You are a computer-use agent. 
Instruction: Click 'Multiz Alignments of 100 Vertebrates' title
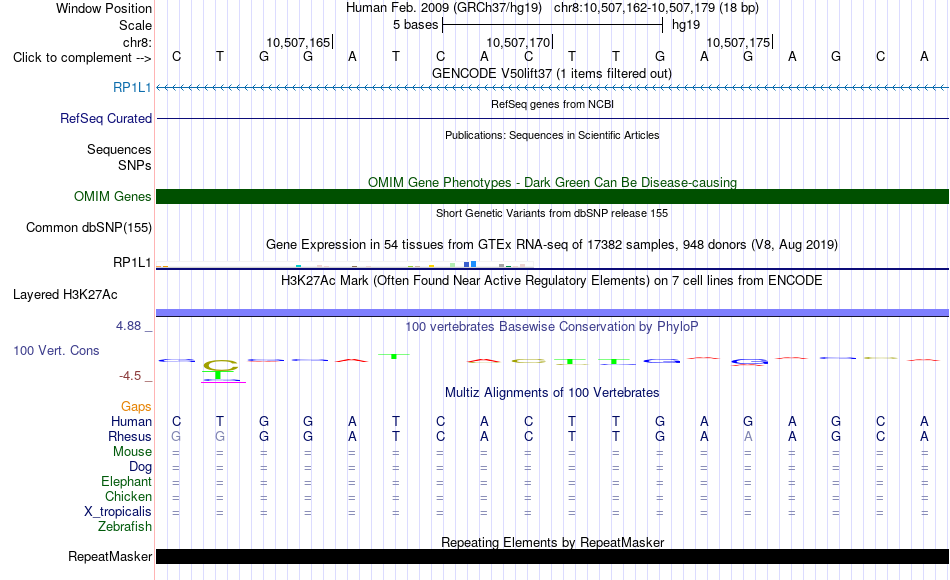552,392
